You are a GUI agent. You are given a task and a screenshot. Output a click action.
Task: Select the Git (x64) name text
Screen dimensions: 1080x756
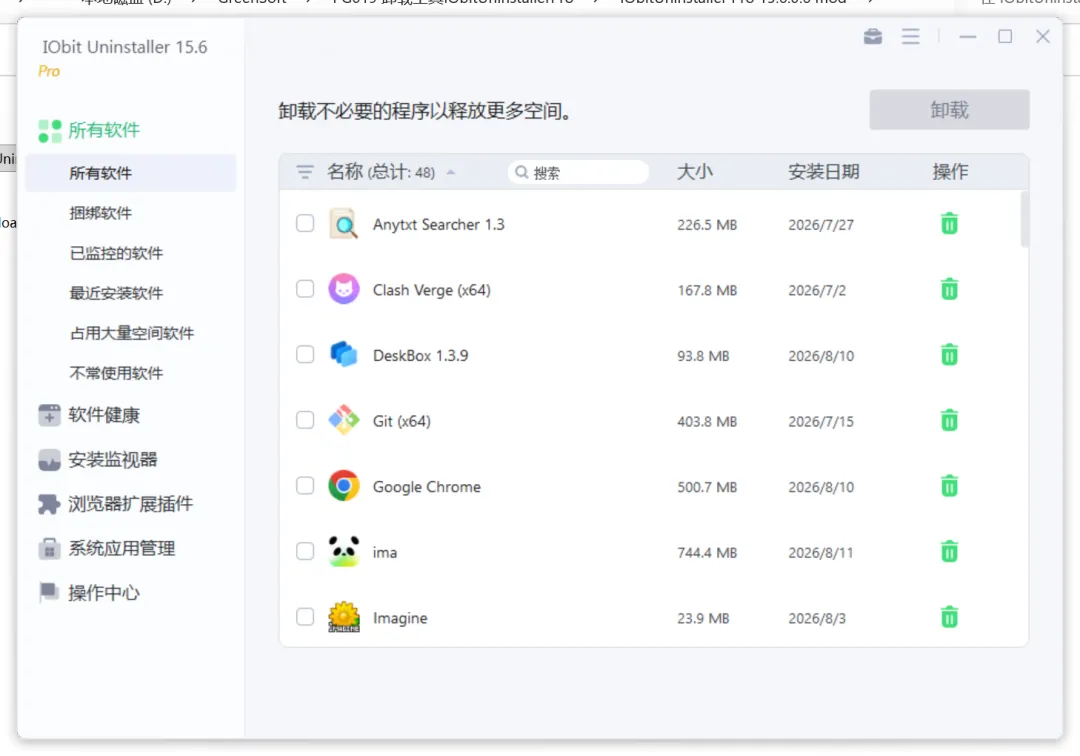(x=402, y=421)
